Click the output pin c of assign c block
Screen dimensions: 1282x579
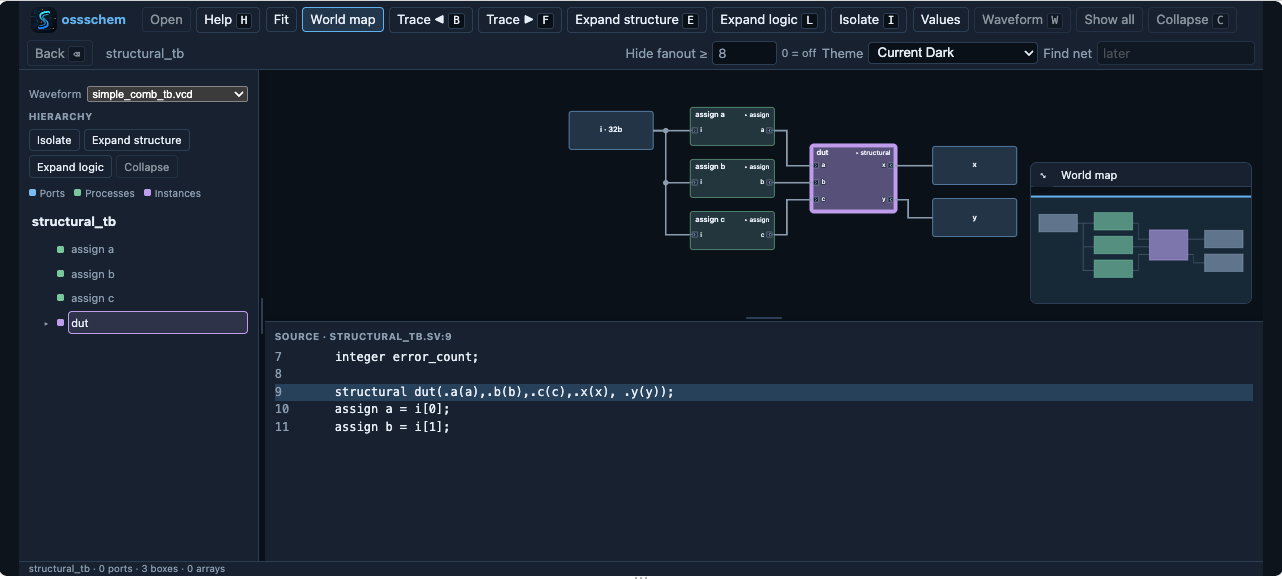pyautogui.click(x=769, y=235)
